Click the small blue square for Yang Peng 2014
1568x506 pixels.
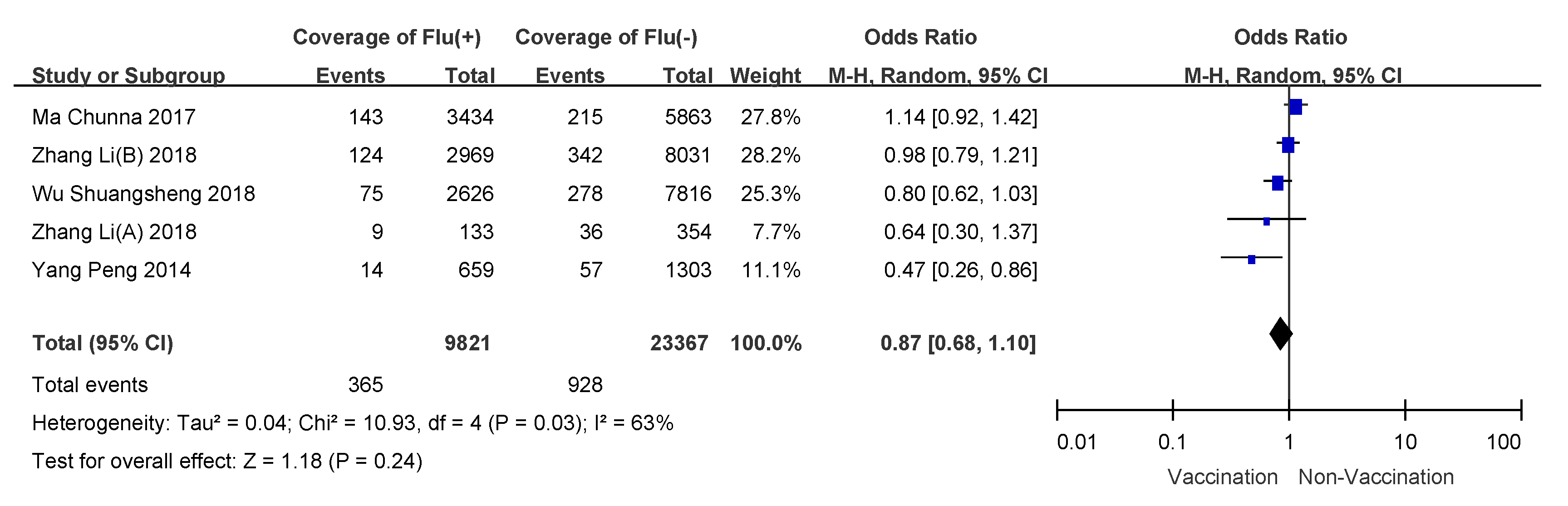1252,260
